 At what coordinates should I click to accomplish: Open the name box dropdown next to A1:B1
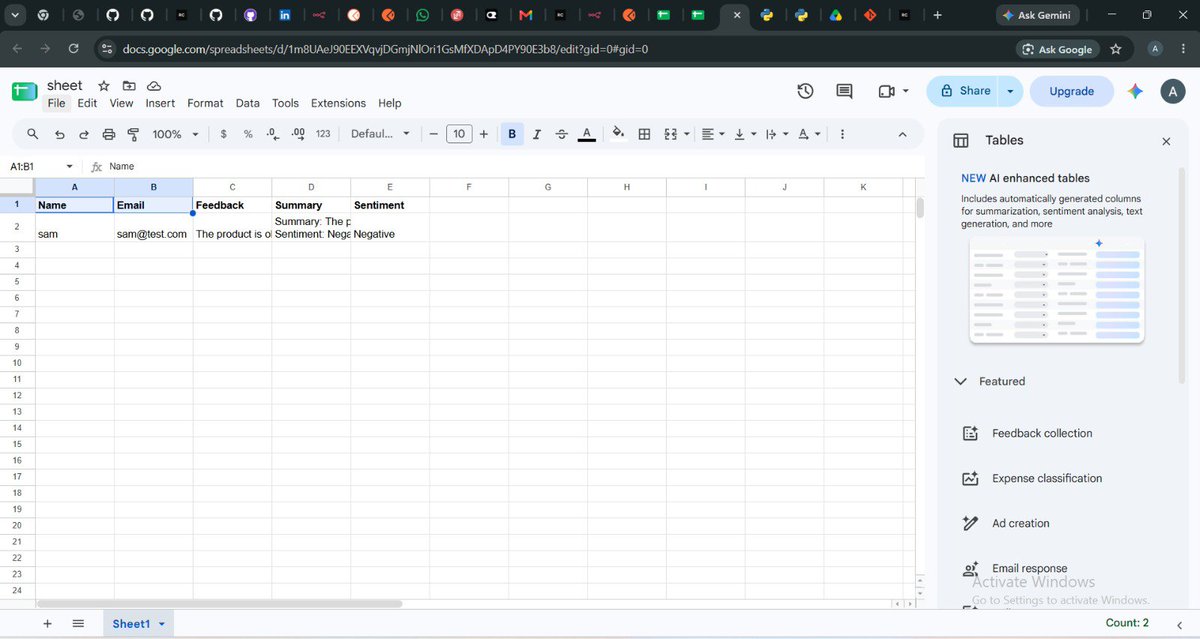(69, 167)
